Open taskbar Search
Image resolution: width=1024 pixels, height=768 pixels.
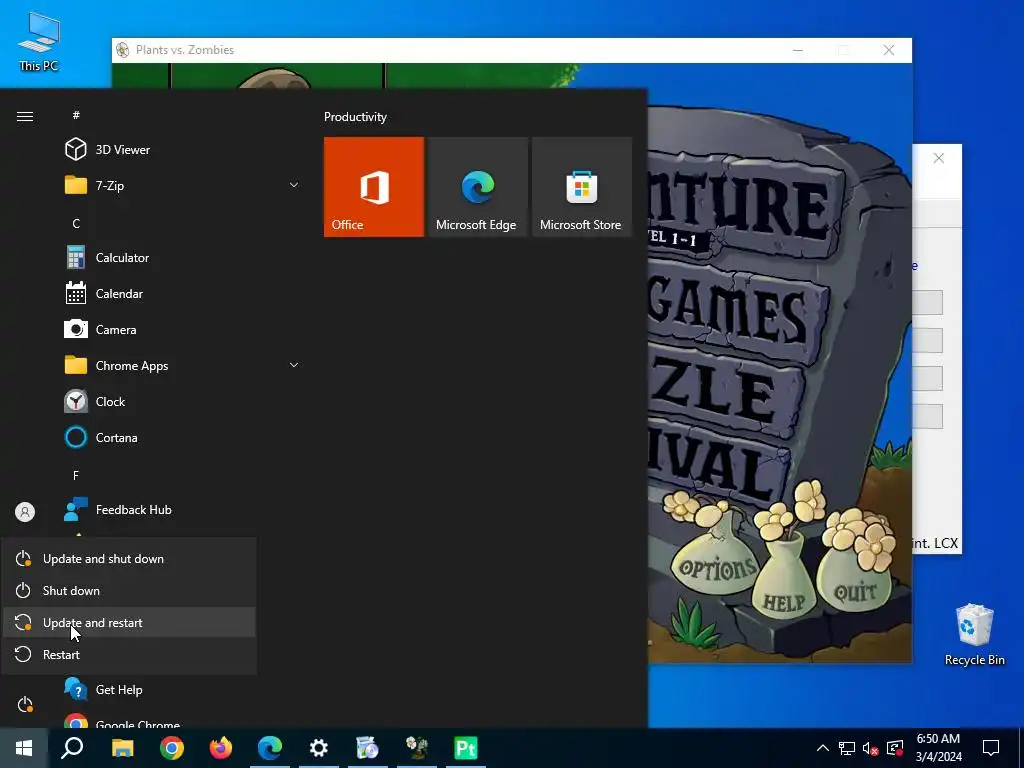coord(72,748)
